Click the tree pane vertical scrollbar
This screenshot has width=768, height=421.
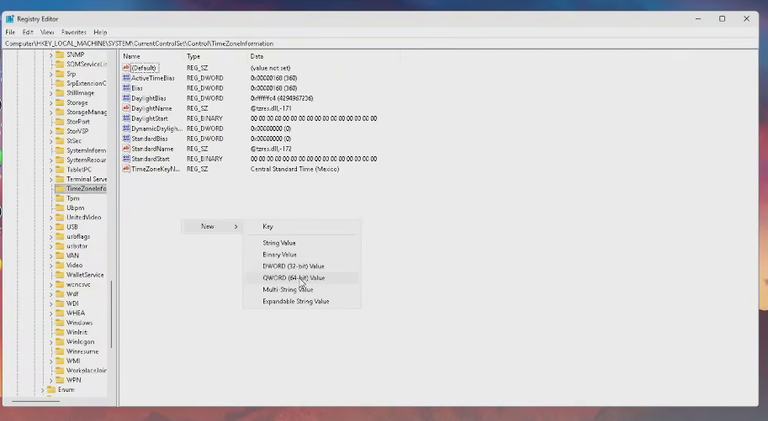[112, 314]
